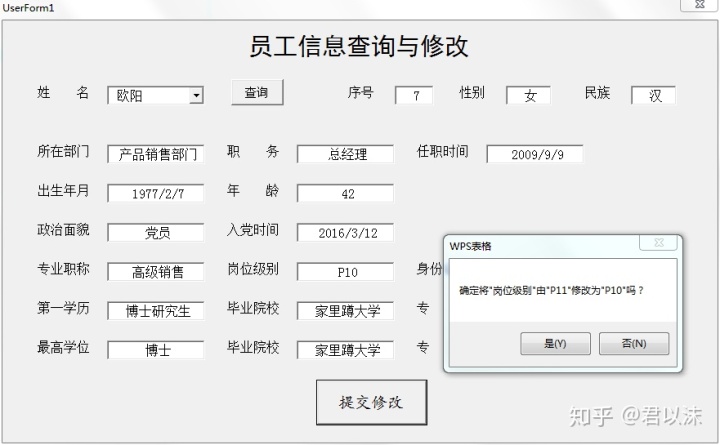The height and width of the screenshot is (445, 720).
Task: Close the UserForm1 window
Action: click(699, 5)
